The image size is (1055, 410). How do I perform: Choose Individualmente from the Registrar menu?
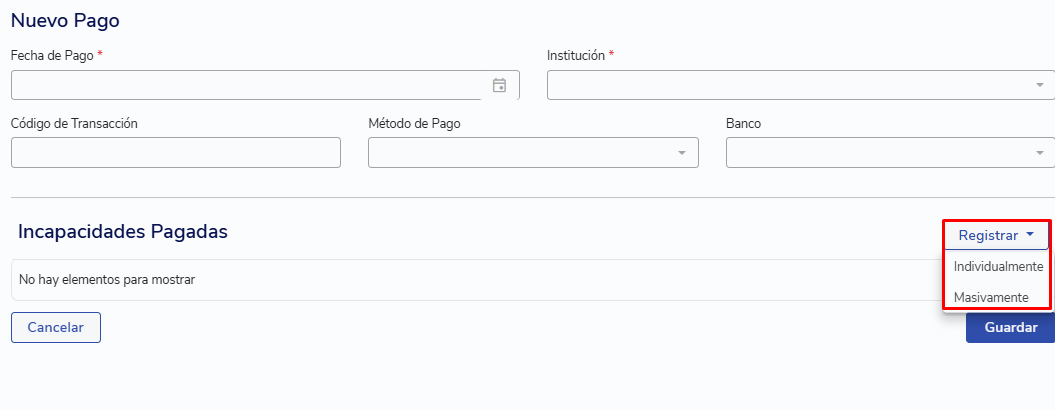point(998,267)
